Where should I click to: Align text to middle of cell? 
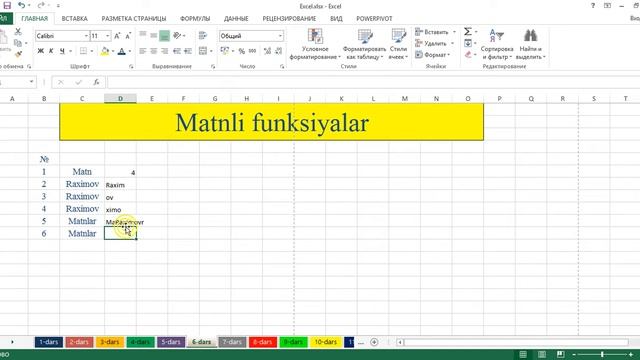(153, 36)
